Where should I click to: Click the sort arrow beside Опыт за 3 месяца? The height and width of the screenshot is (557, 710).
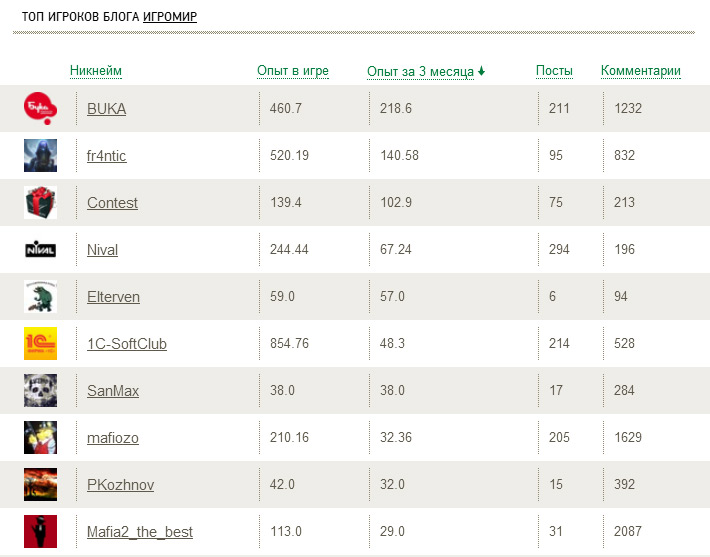coord(481,71)
